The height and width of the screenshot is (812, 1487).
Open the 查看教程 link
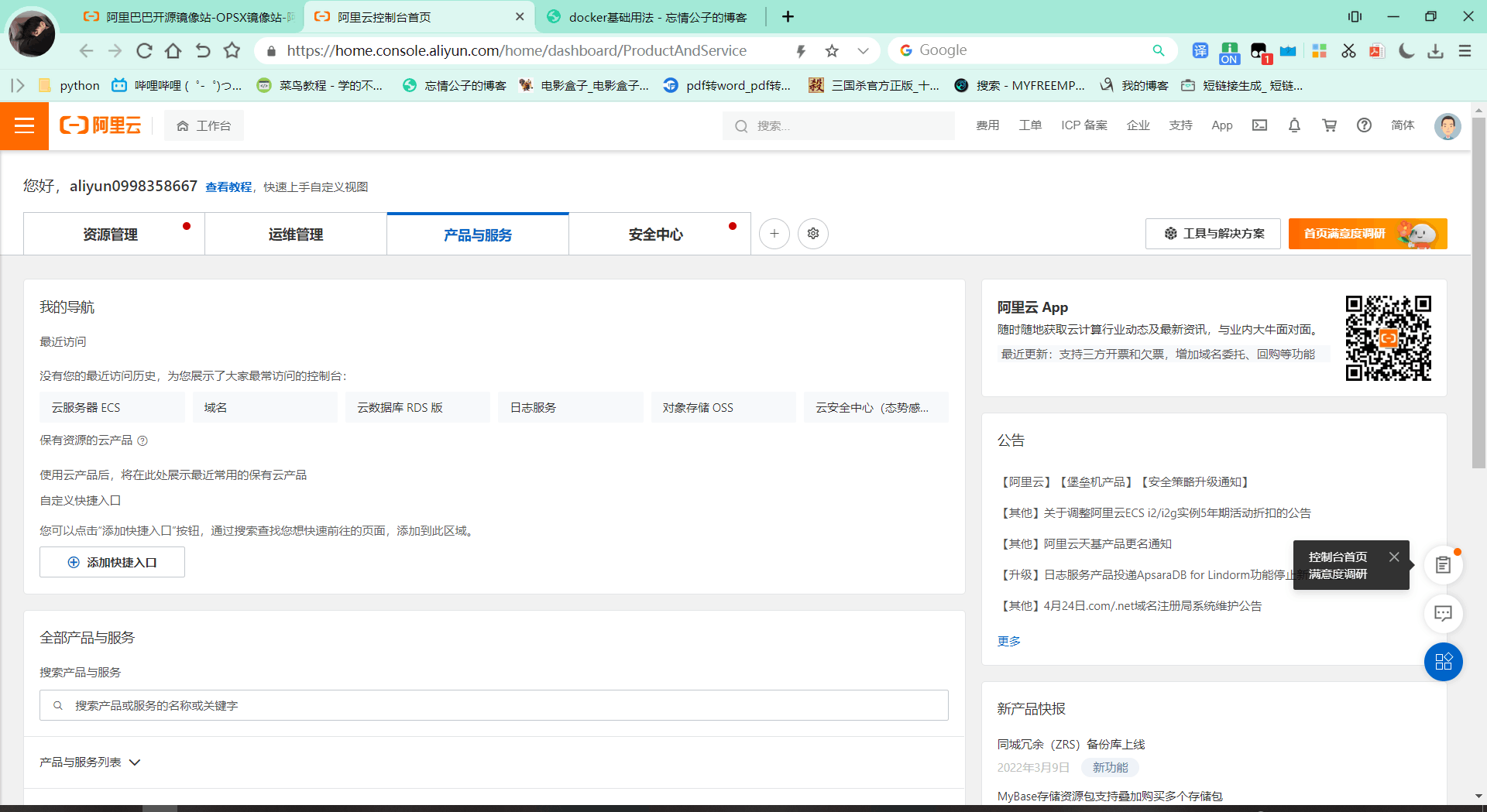tap(228, 187)
